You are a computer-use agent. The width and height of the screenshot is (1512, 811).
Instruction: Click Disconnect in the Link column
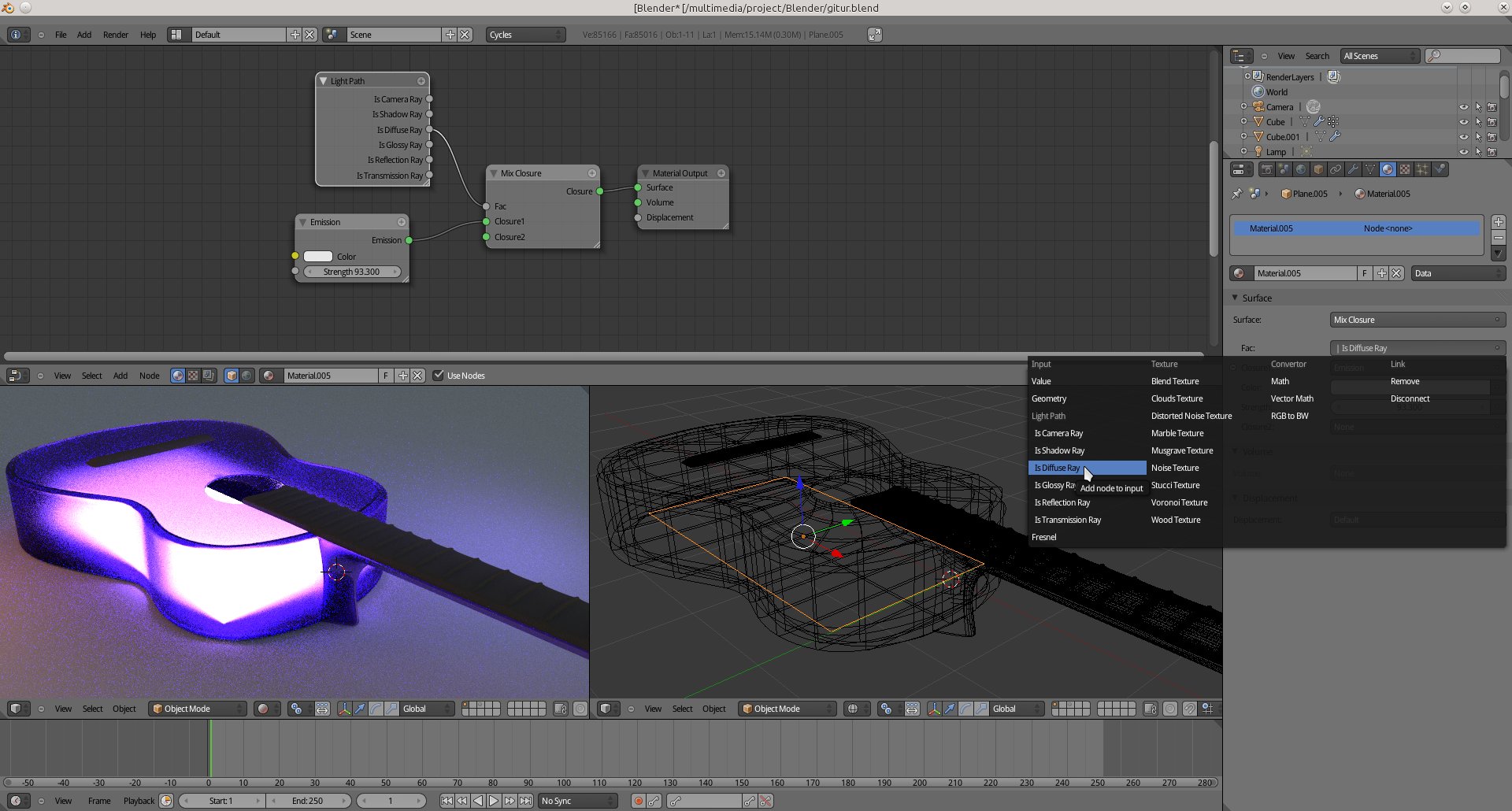click(1410, 398)
